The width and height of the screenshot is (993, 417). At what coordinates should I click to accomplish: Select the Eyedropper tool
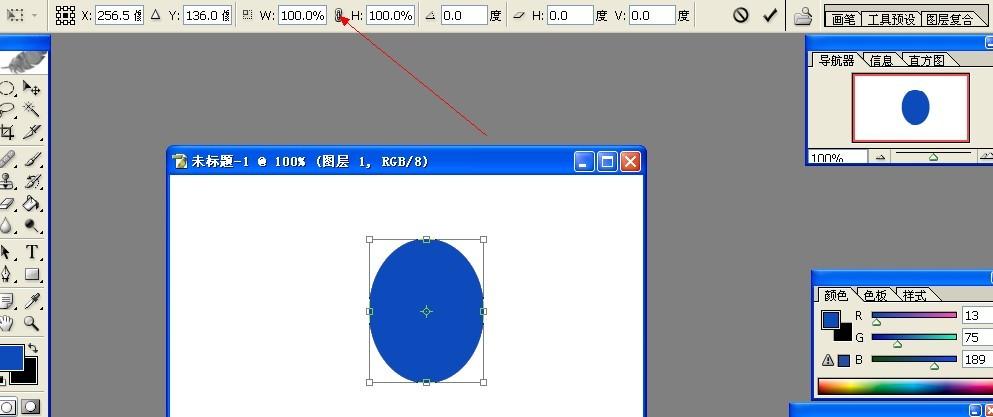pos(32,300)
